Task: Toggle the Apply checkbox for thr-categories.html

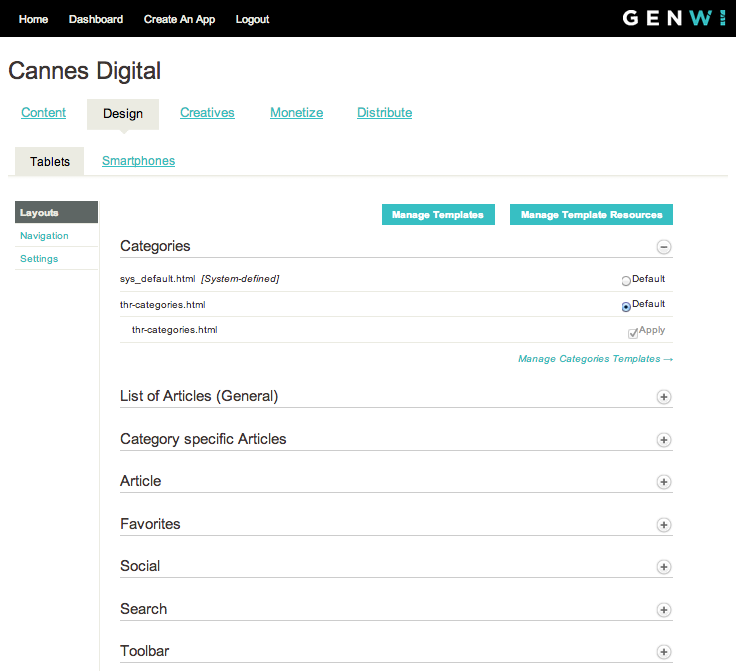Action: point(633,333)
